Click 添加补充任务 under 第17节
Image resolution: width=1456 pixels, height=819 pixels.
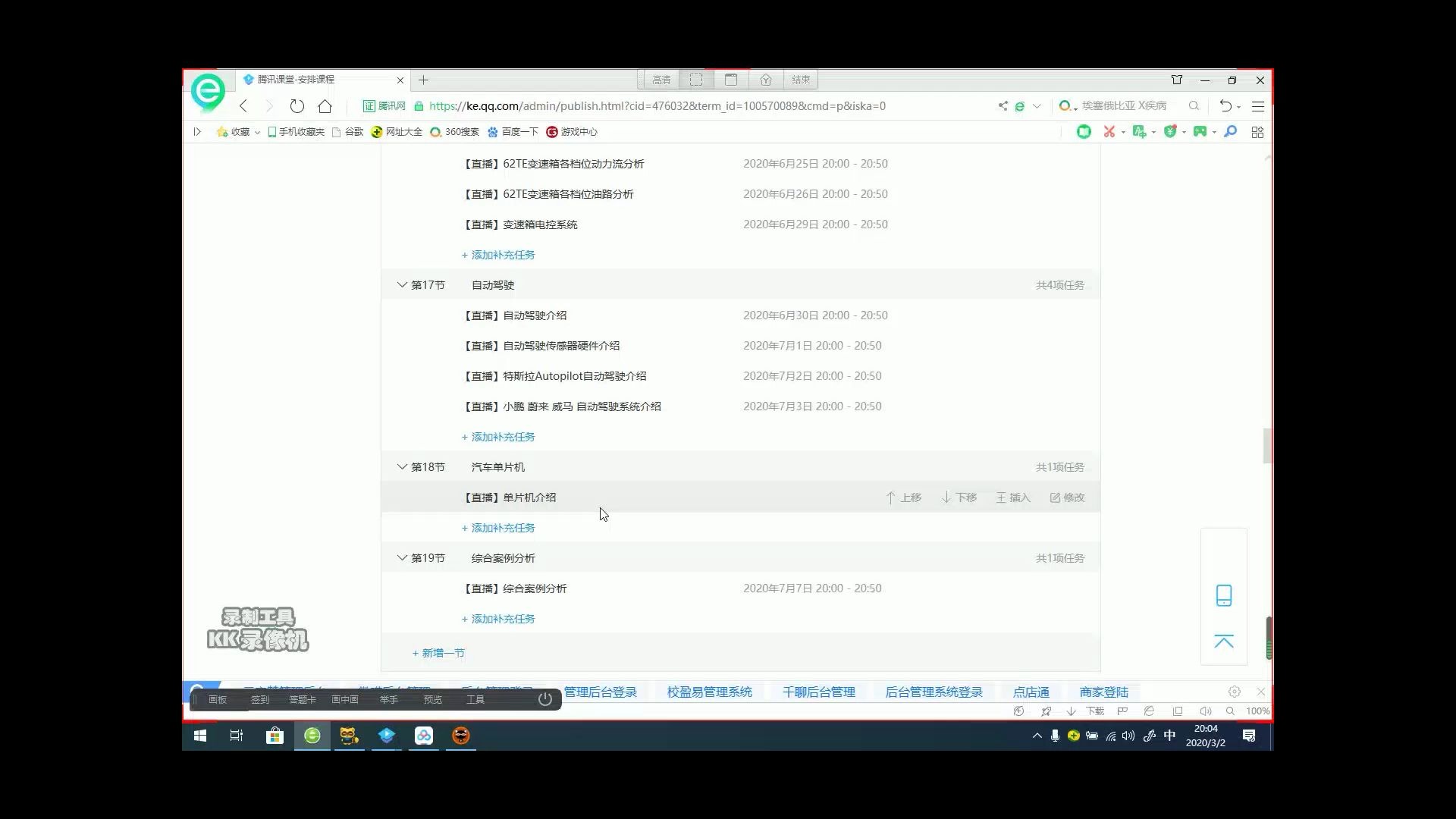[498, 437]
